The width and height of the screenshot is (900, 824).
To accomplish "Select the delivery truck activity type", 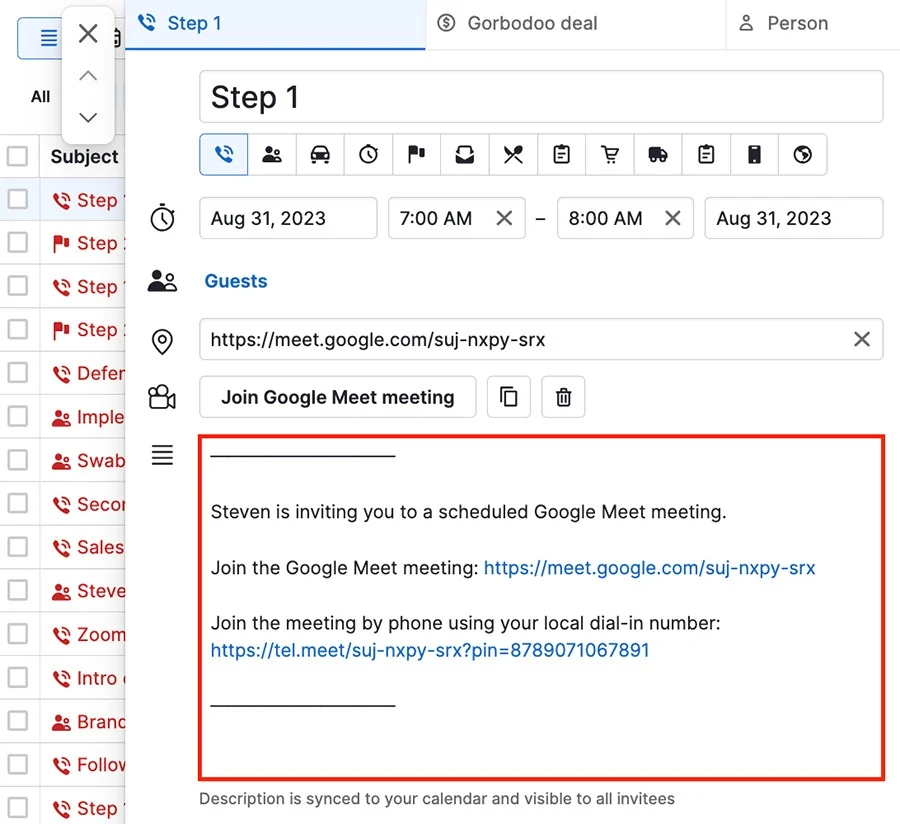I will pyautogui.click(x=658, y=154).
